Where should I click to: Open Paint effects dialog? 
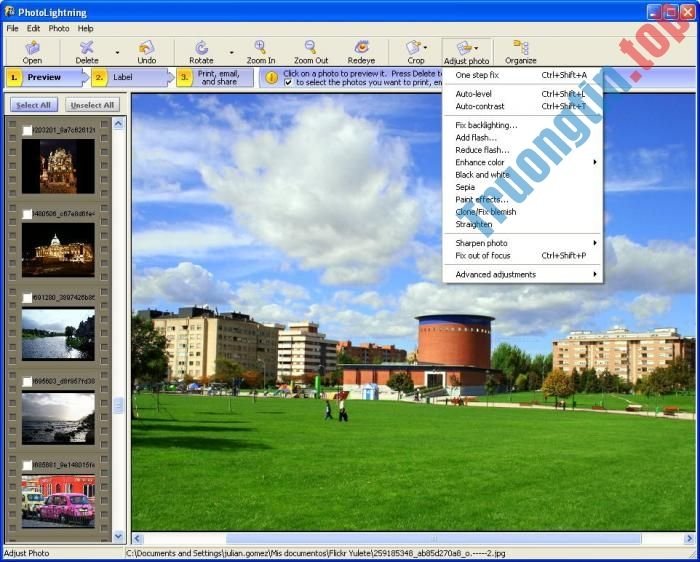point(523,200)
